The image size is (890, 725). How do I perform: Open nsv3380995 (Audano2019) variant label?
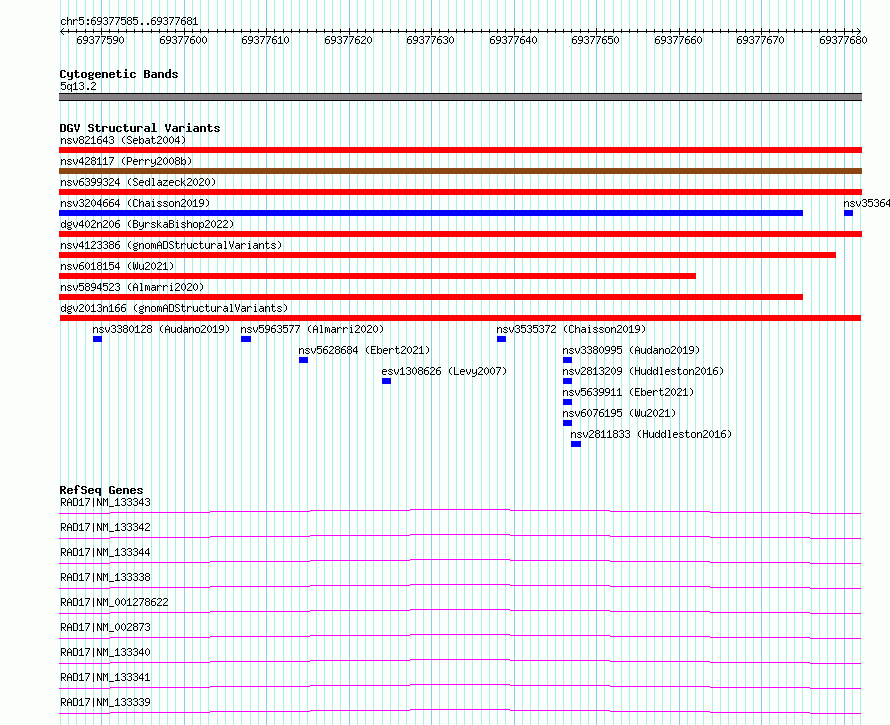point(631,350)
